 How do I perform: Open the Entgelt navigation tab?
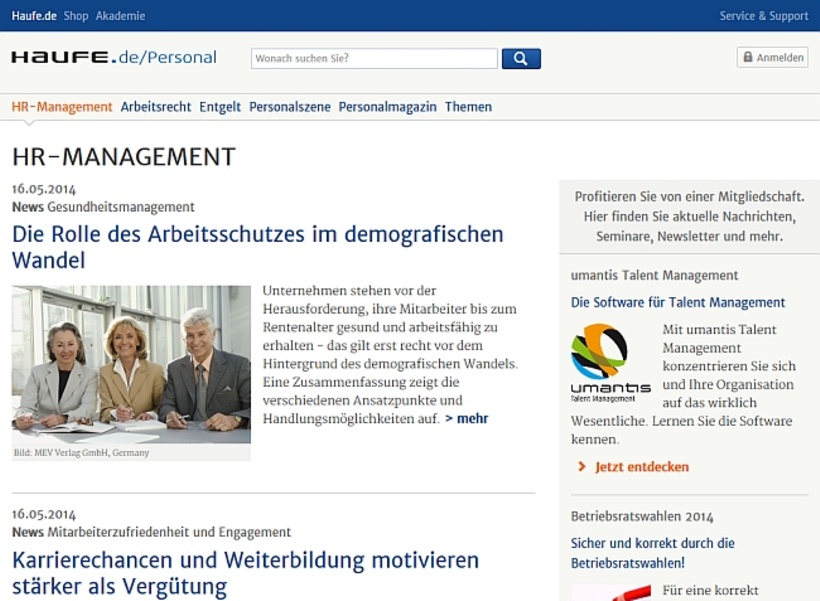coord(220,106)
